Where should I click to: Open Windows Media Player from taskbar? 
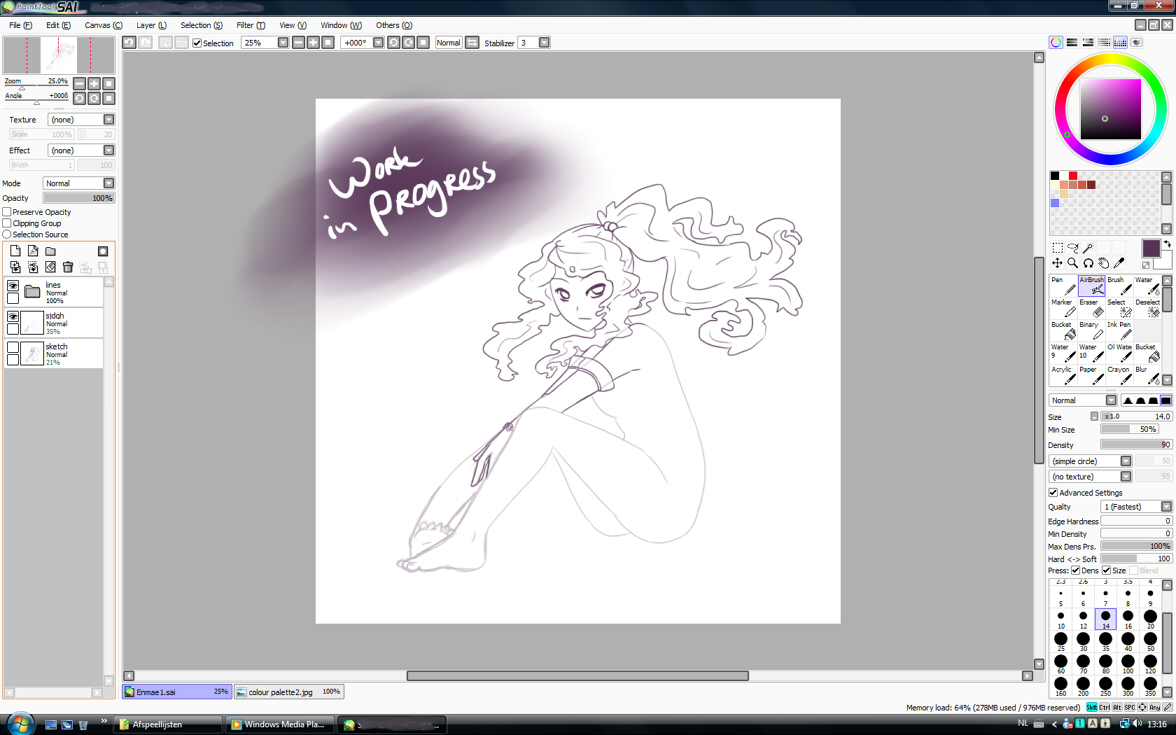(279, 724)
